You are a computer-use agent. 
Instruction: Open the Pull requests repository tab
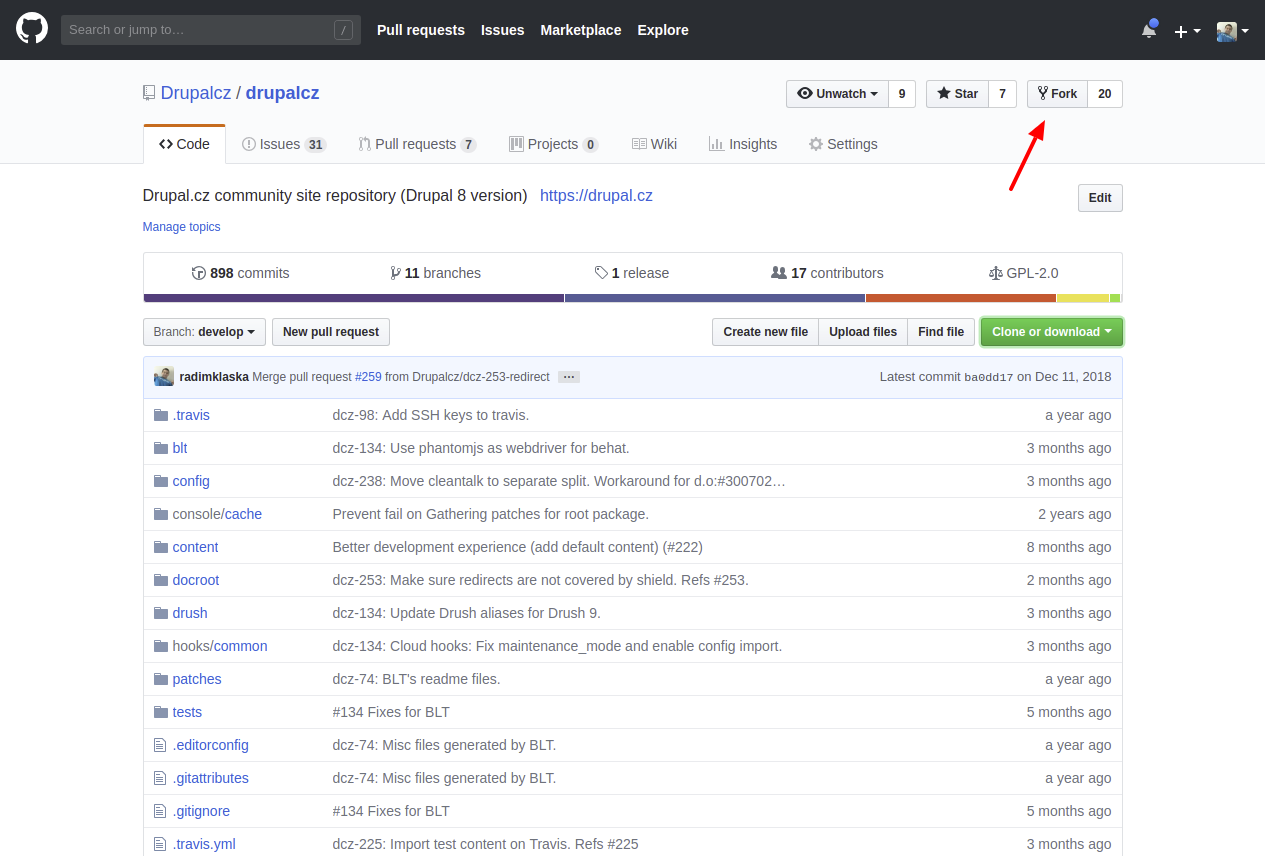417,144
